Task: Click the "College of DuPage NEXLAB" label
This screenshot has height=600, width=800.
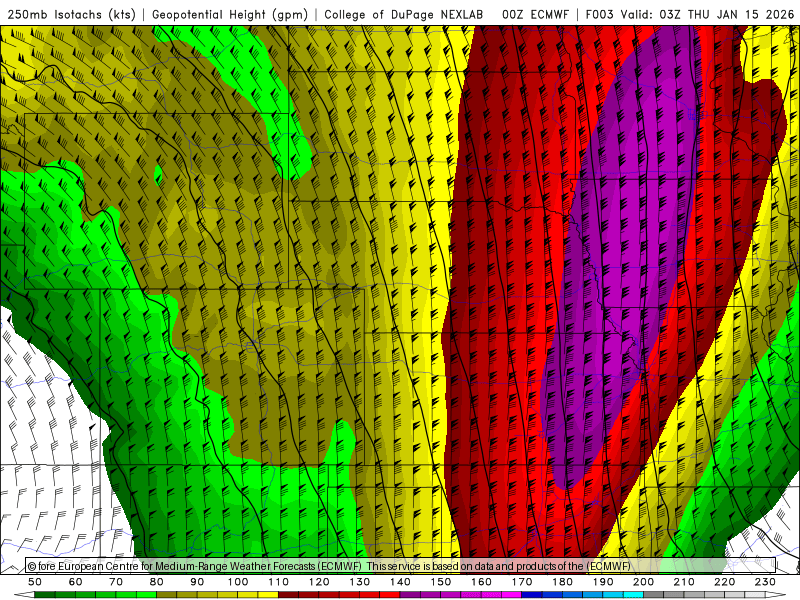Action: [x=404, y=15]
